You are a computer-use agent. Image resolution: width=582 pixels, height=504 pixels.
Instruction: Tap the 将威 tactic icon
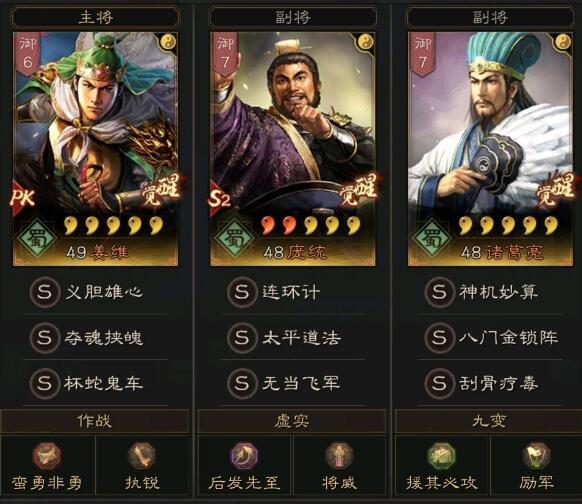[x=339, y=455]
